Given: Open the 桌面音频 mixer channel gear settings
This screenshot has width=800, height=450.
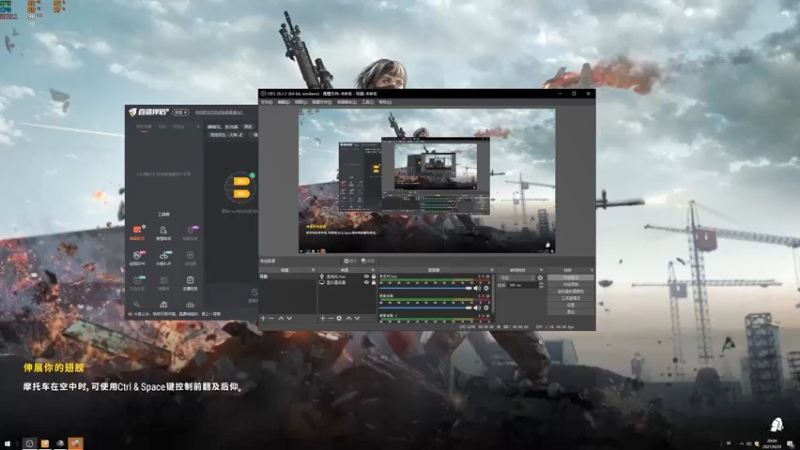Looking at the screenshot, I should (x=486, y=308).
